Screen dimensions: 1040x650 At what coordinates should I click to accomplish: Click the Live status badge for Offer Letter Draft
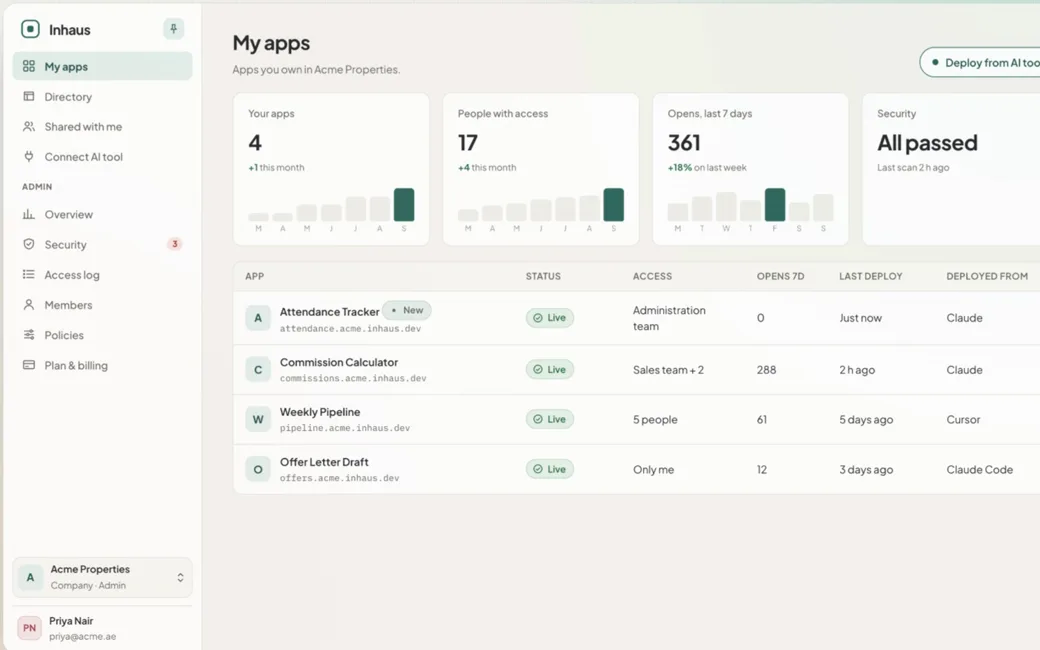(550, 469)
